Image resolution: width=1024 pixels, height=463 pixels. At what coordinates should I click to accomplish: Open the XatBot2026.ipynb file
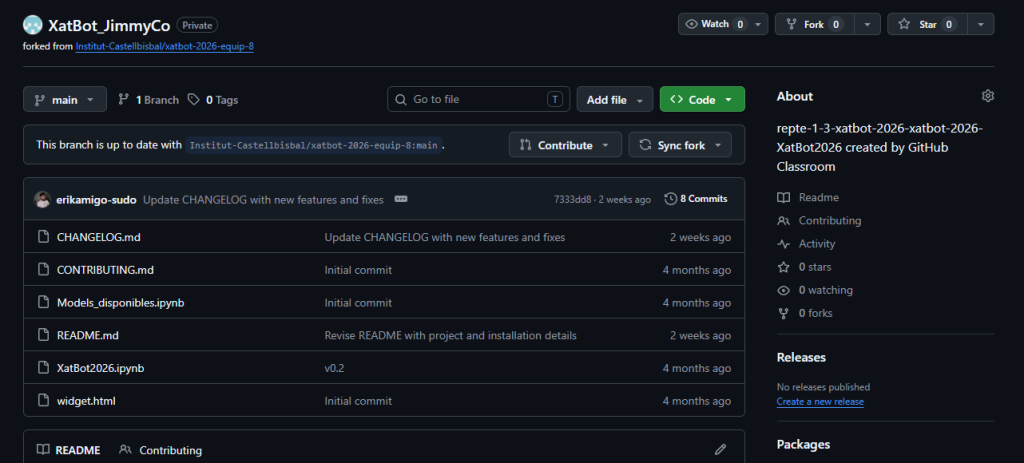101,368
